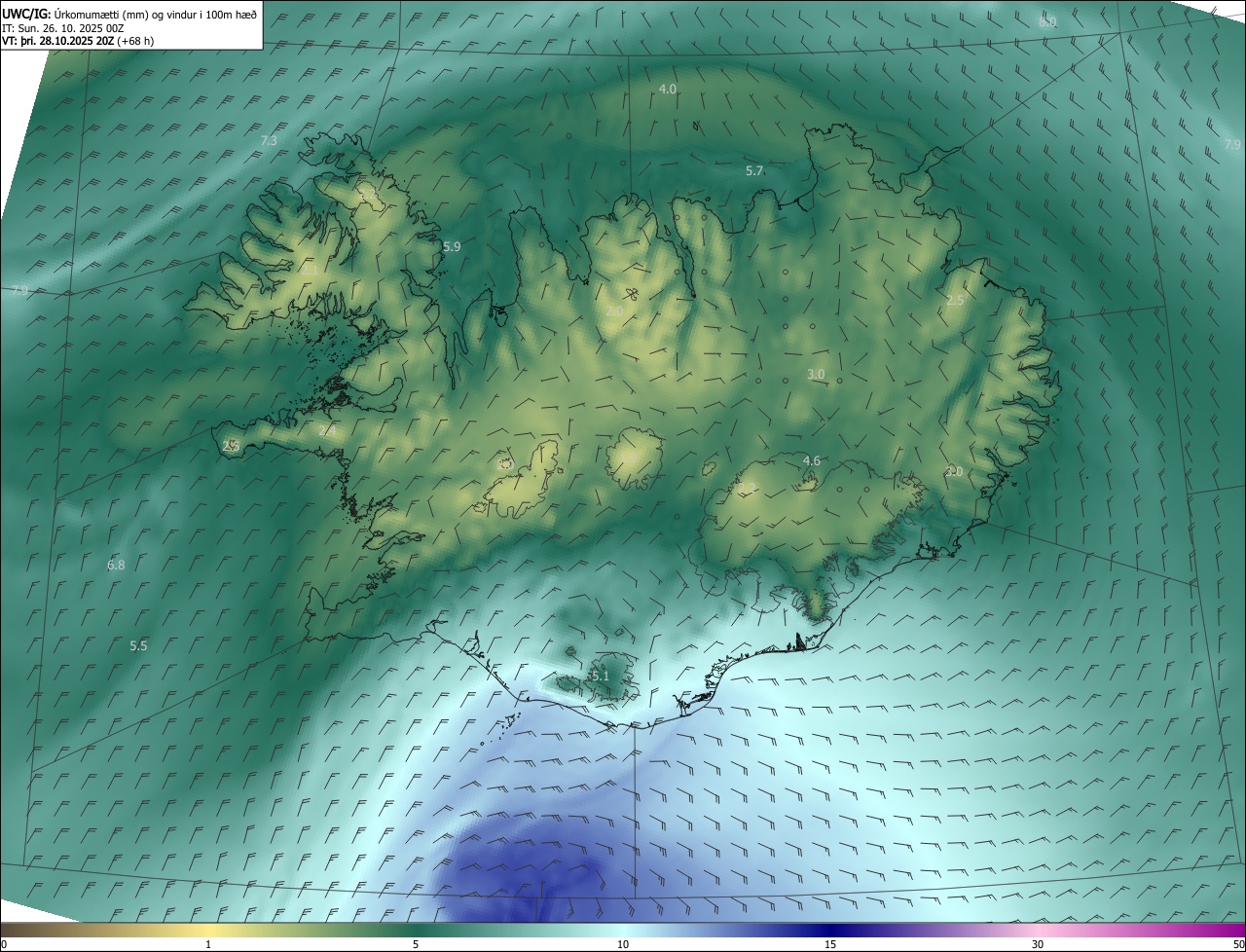1246x952 pixels.
Task: Click the 4.6 value label above Vatnajökull
Action: pyautogui.click(x=812, y=460)
